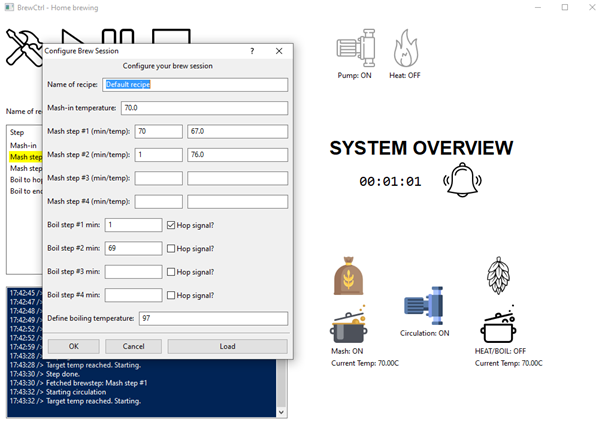Cancel the brew session configuration
605x433 pixels.
[133, 346]
